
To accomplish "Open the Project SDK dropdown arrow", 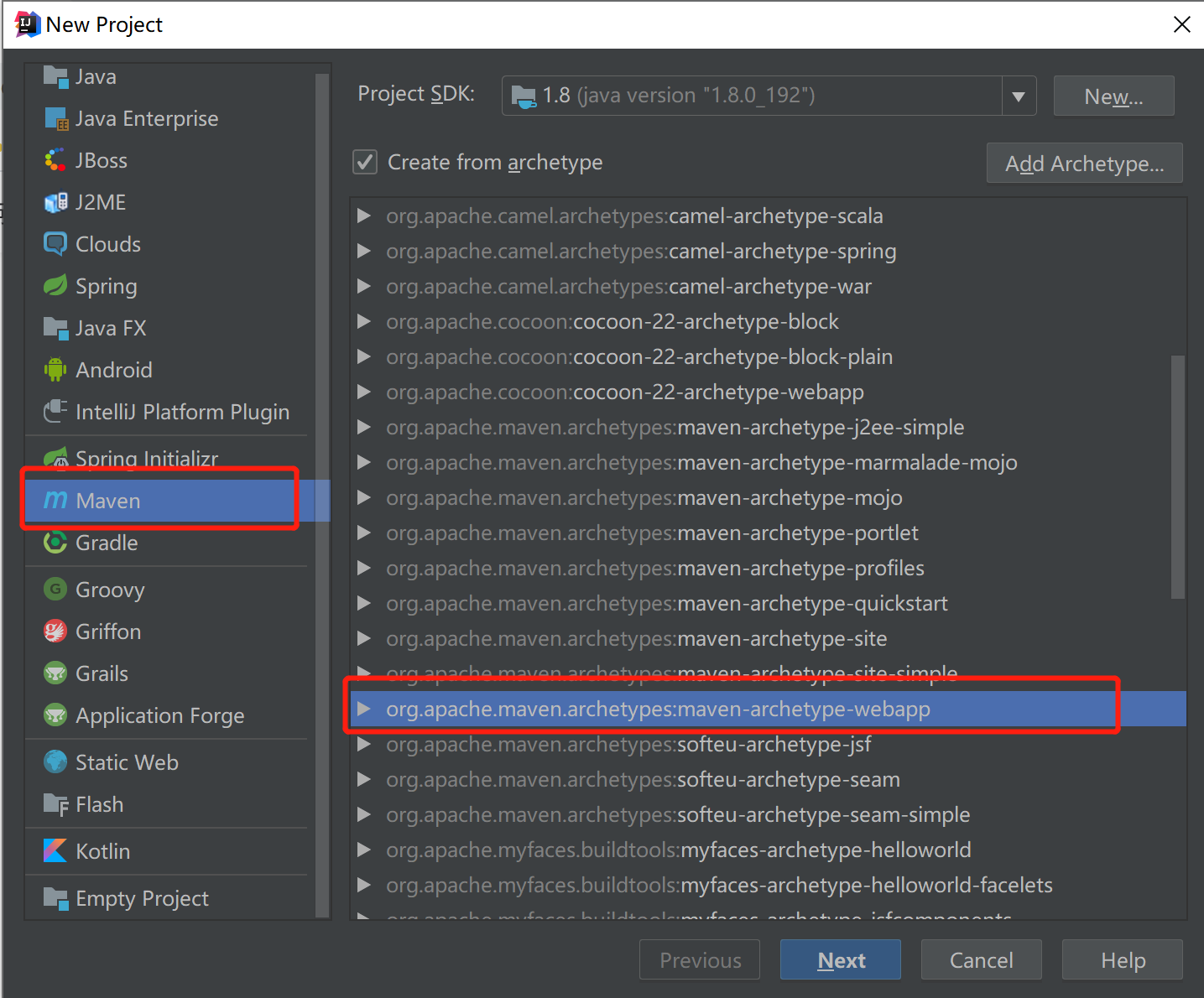I will (x=1019, y=96).
